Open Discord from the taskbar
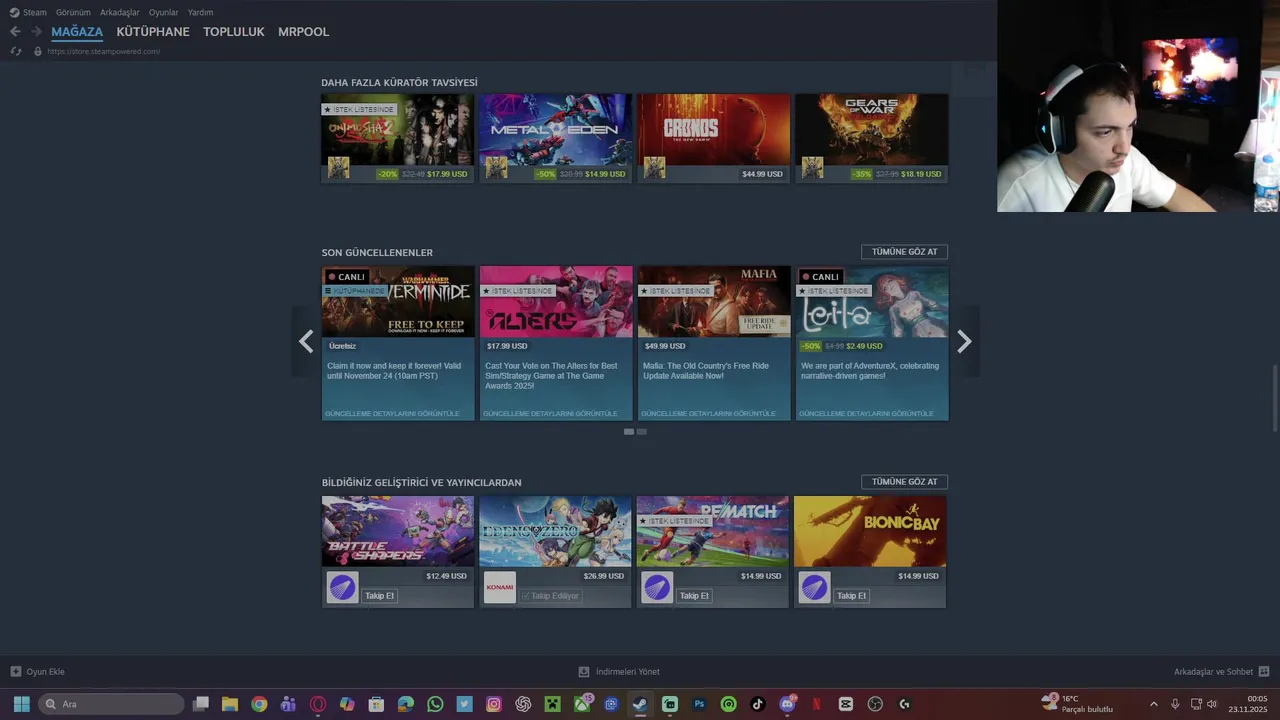 pos(787,704)
